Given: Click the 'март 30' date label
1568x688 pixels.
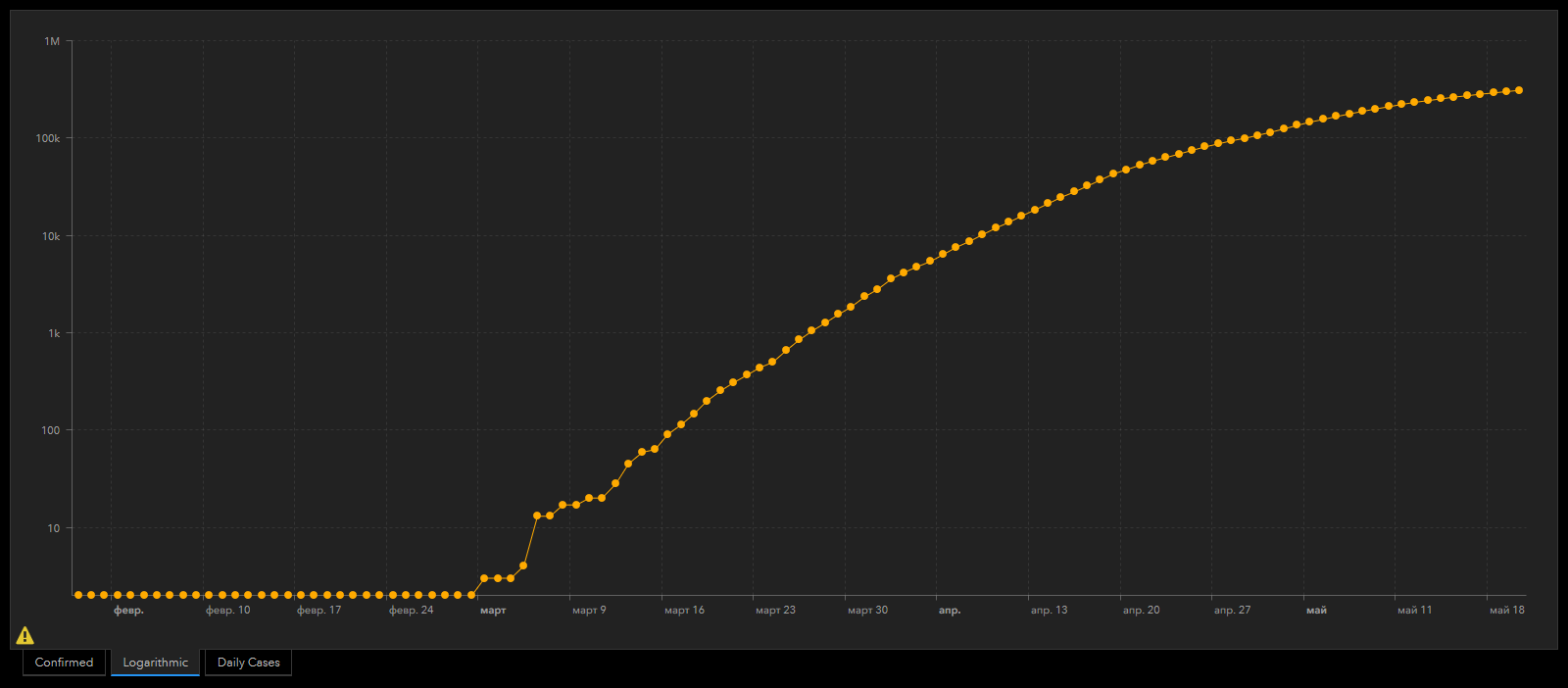Looking at the screenshot, I should tap(867, 610).
